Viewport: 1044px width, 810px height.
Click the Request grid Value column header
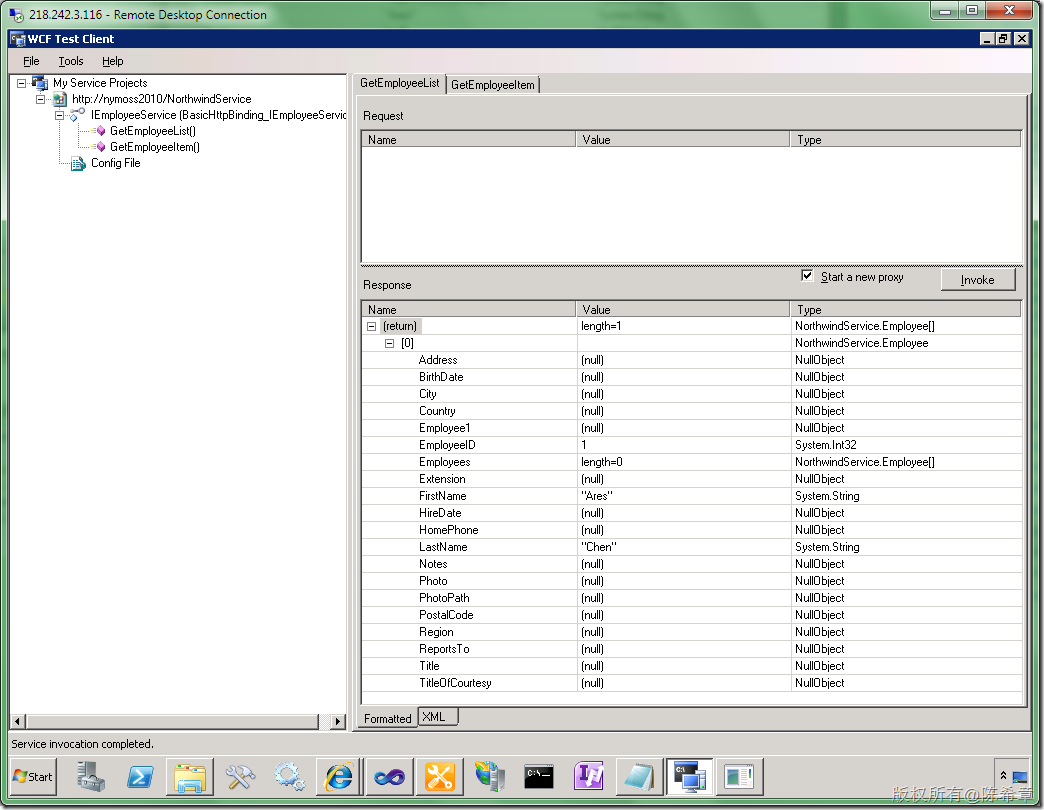point(683,140)
